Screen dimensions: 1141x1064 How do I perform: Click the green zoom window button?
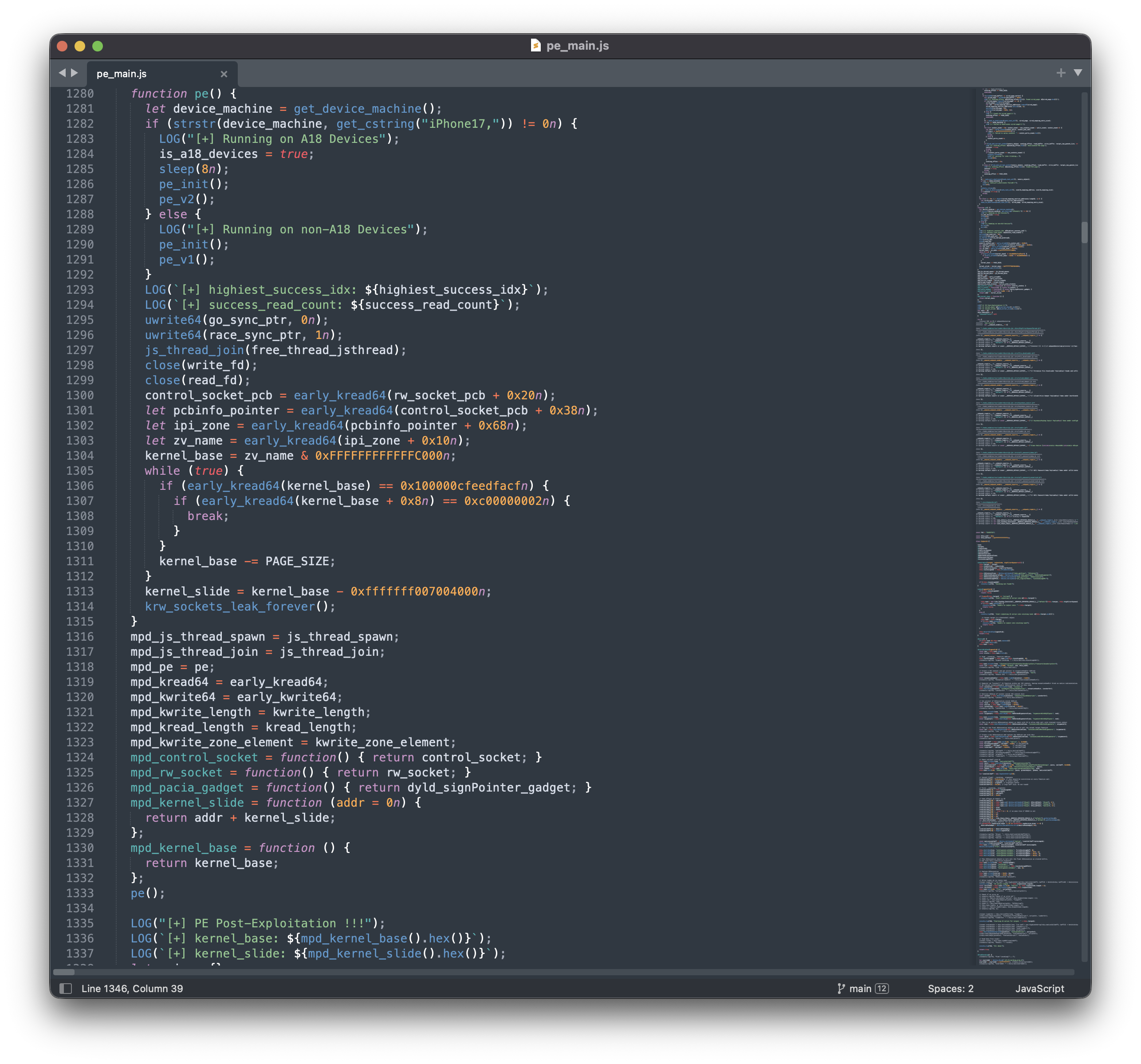pos(98,46)
